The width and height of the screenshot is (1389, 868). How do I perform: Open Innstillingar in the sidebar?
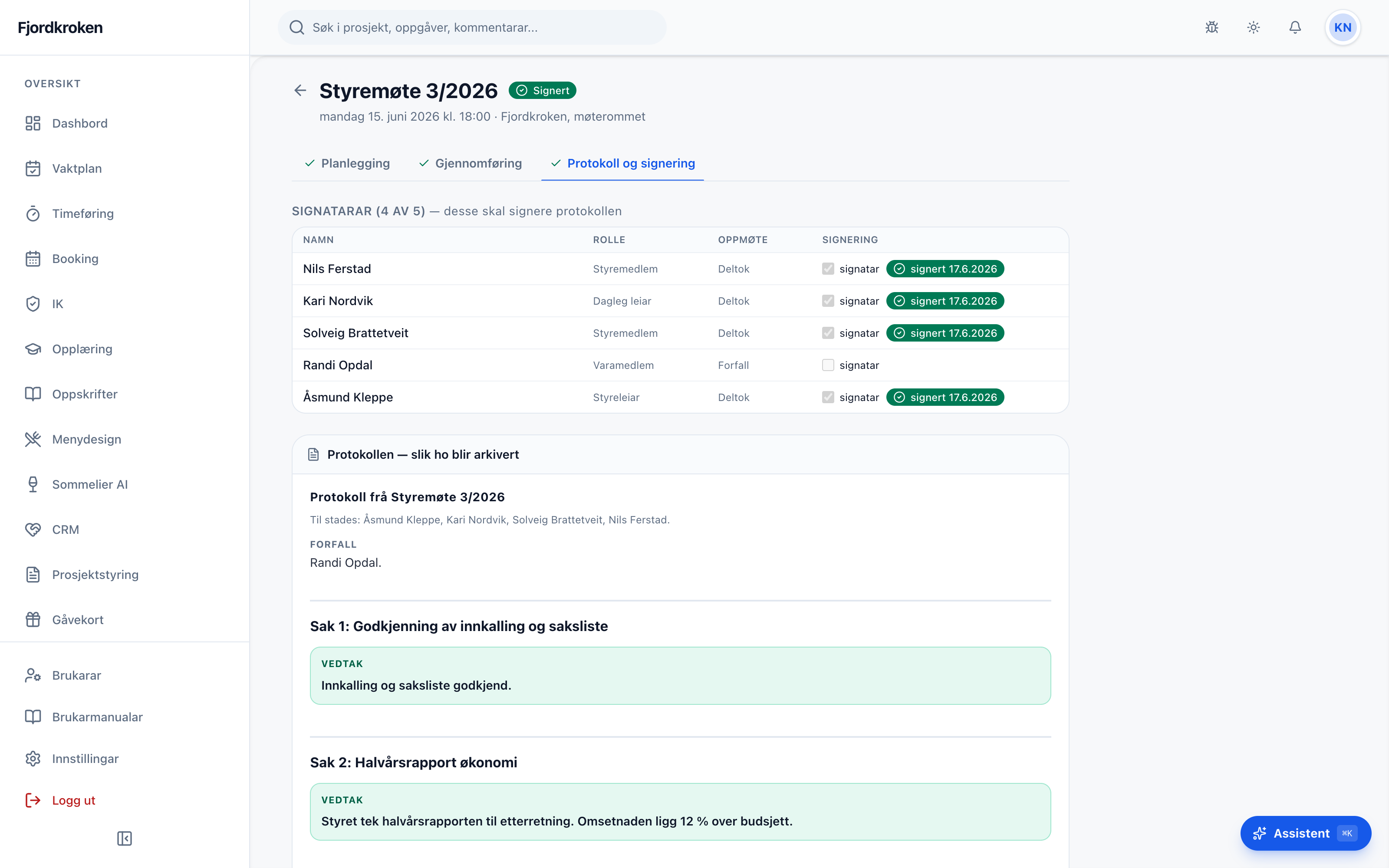125,759
